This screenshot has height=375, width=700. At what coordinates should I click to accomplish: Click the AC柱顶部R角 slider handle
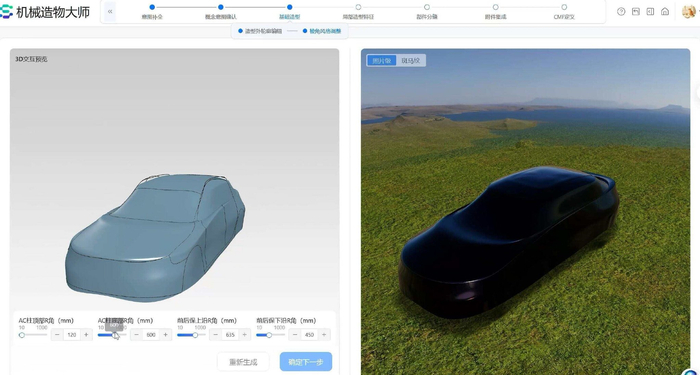[21, 335]
